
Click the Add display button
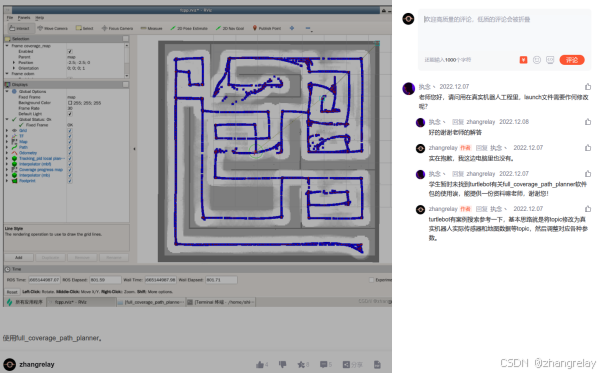click(18, 257)
